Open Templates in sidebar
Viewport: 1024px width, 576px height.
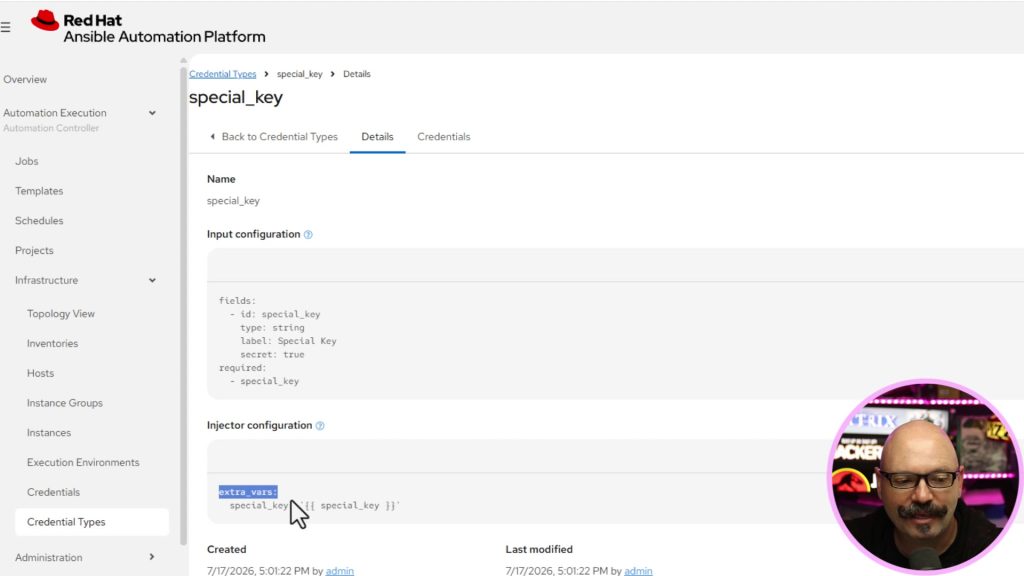(39, 191)
